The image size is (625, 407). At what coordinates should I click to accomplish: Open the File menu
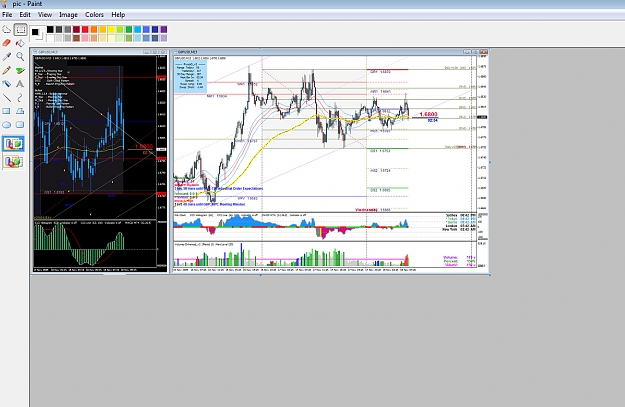[x=7, y=15]
